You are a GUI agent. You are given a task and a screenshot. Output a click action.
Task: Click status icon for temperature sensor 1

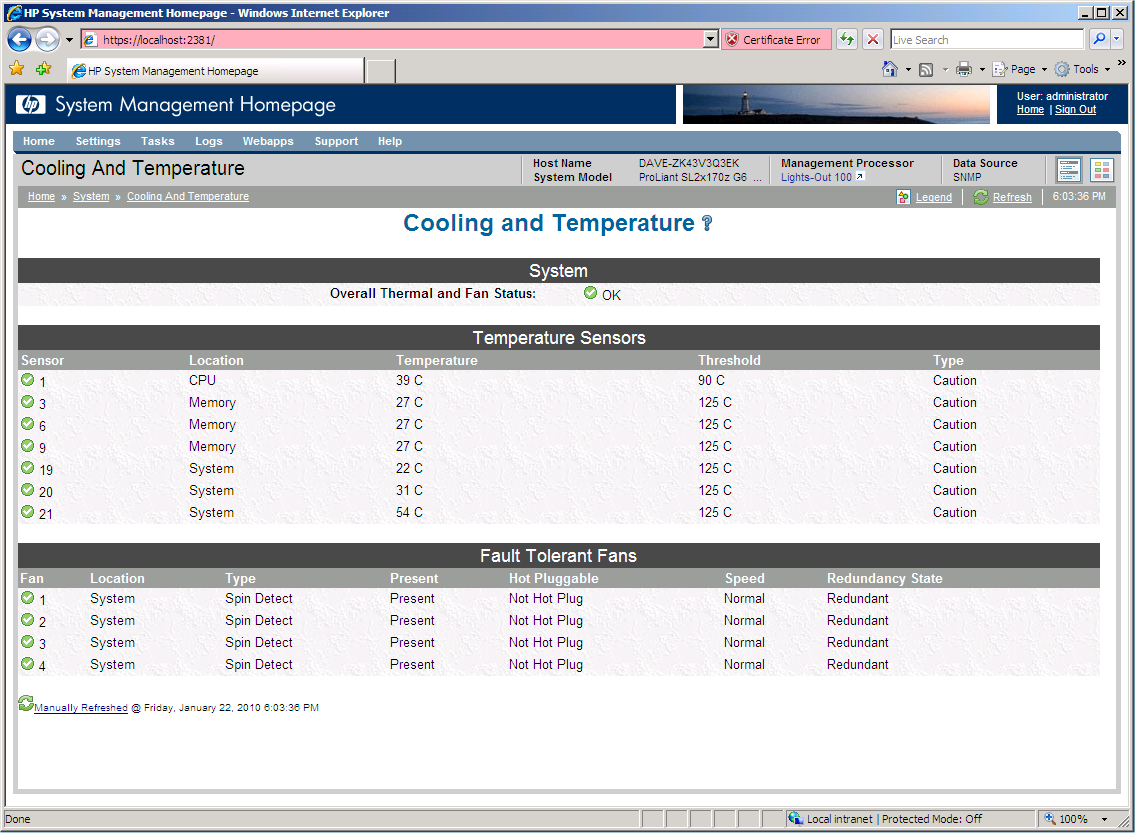click(28, 379)
